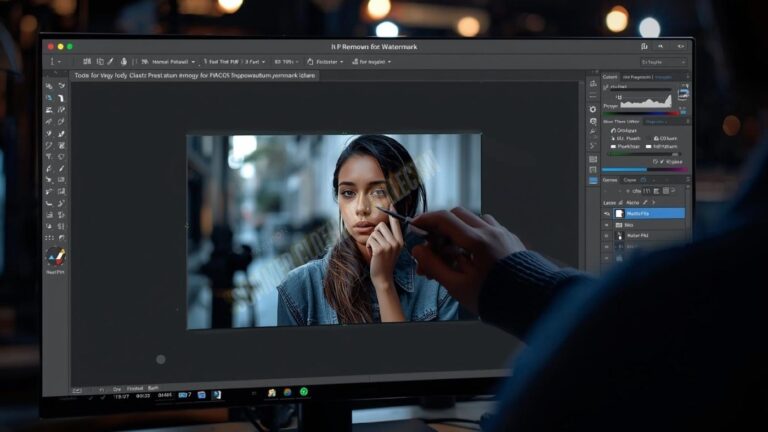The height and width of the screenshot is (432, 768).
Task: Click the three-dots icon in the toolbox
Action: click(49, 238)
